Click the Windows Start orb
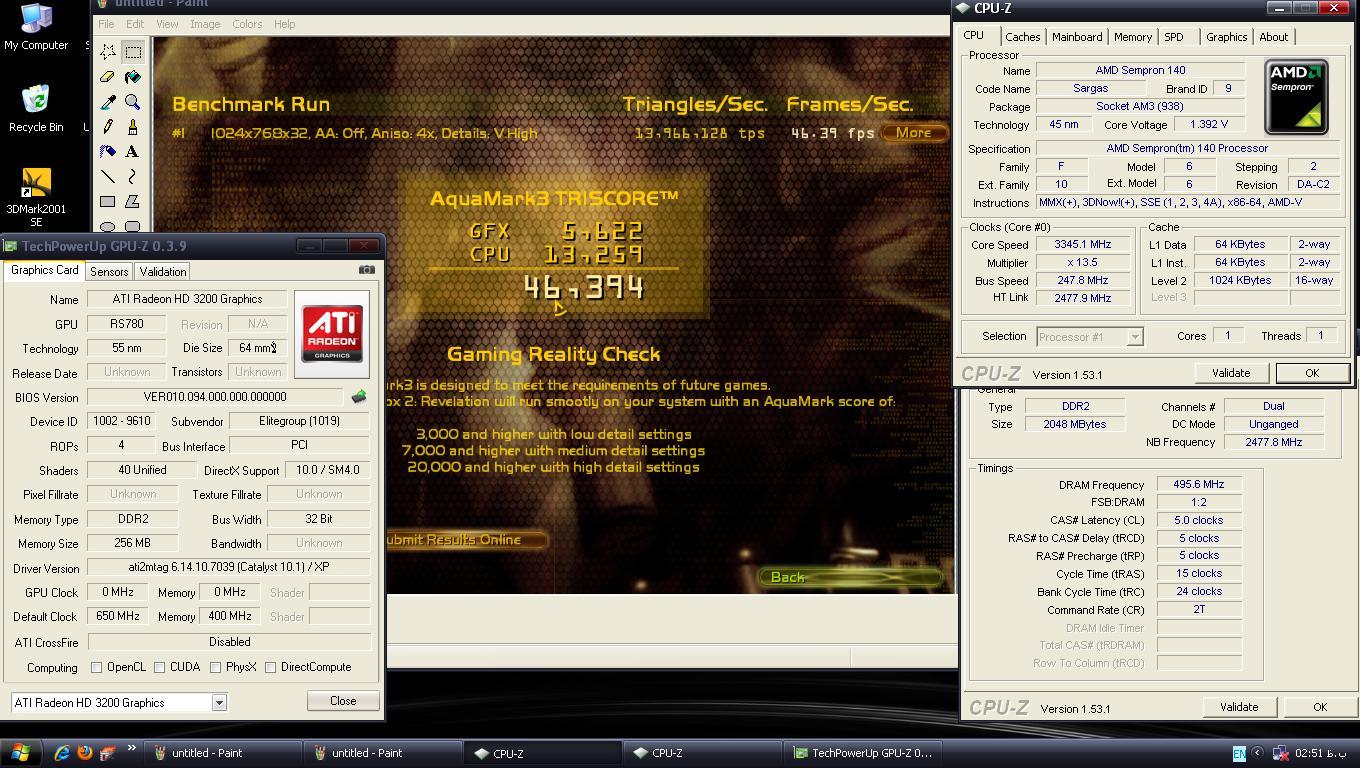 [x=20, y=753]
